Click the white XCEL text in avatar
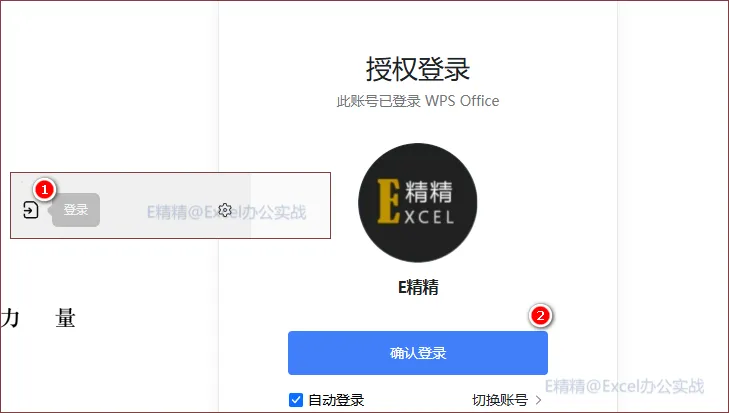The width and height of the screenshot is (729, 413). coord(429,217)
